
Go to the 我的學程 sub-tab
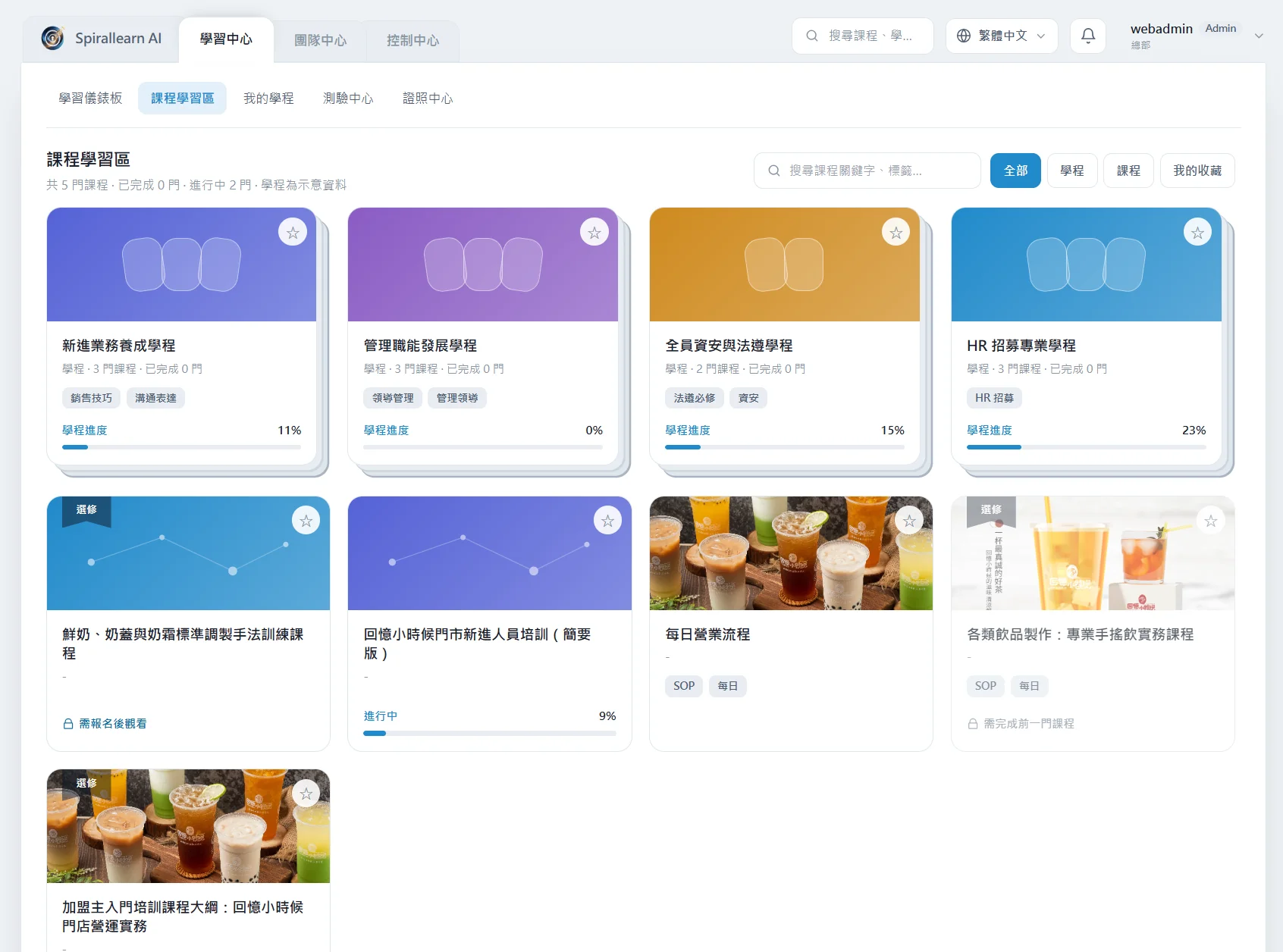[268, 99]
